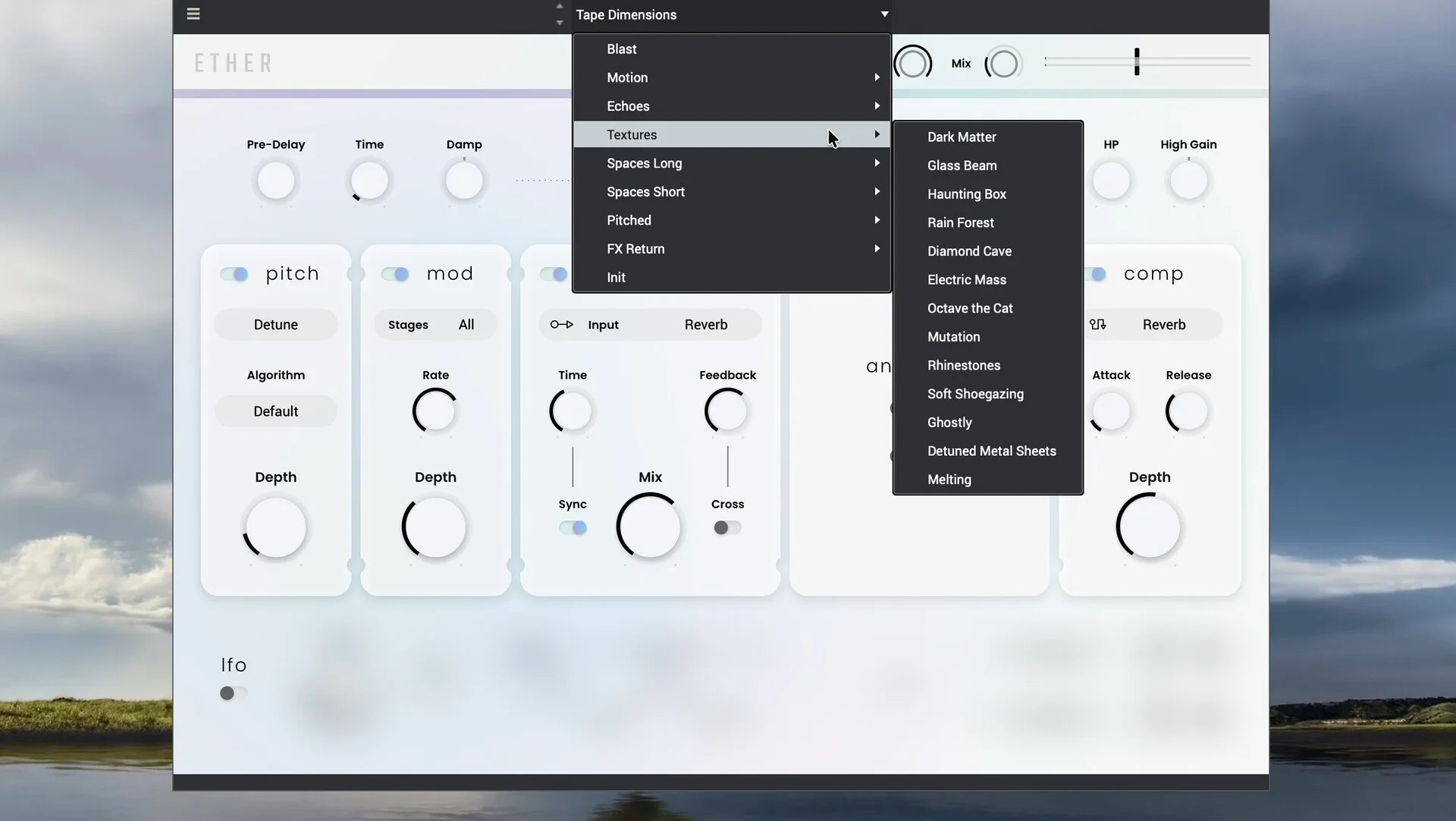Click the mod Rate knob
Screen dimensions: 1456x821
[435, 411]
